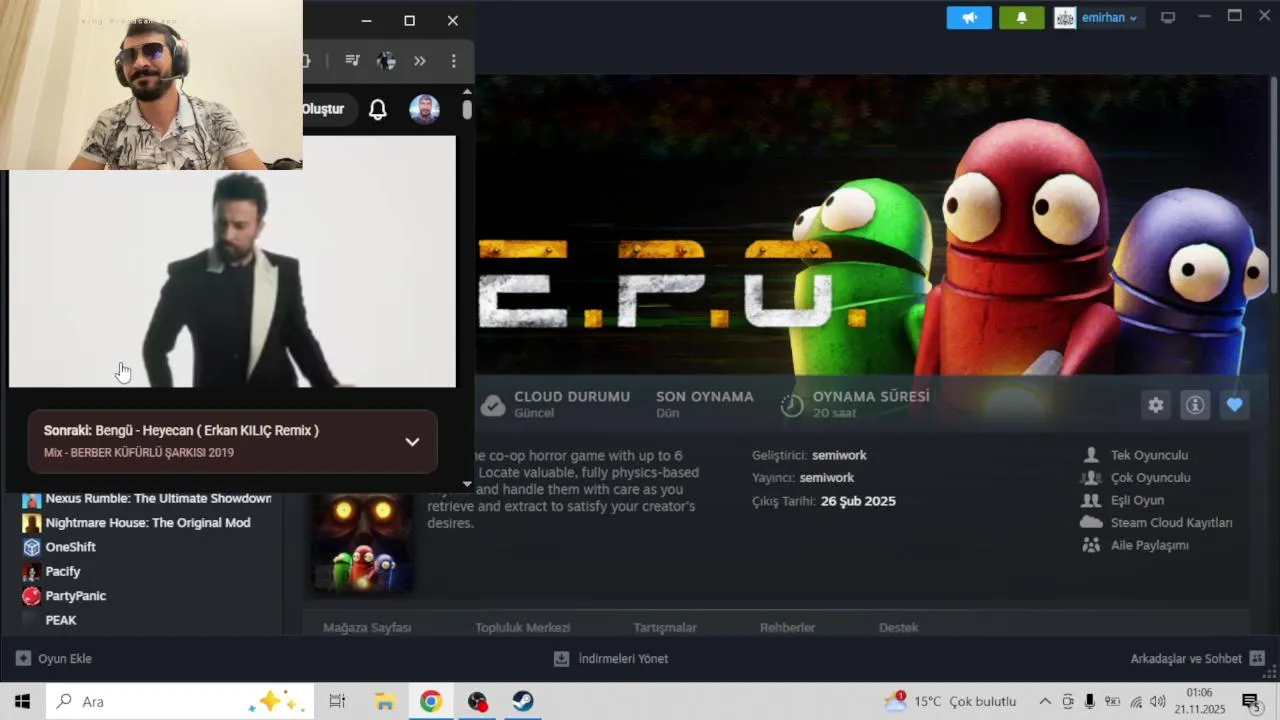Click Aile Paylaşımı feature

[x=1149, y=545]
